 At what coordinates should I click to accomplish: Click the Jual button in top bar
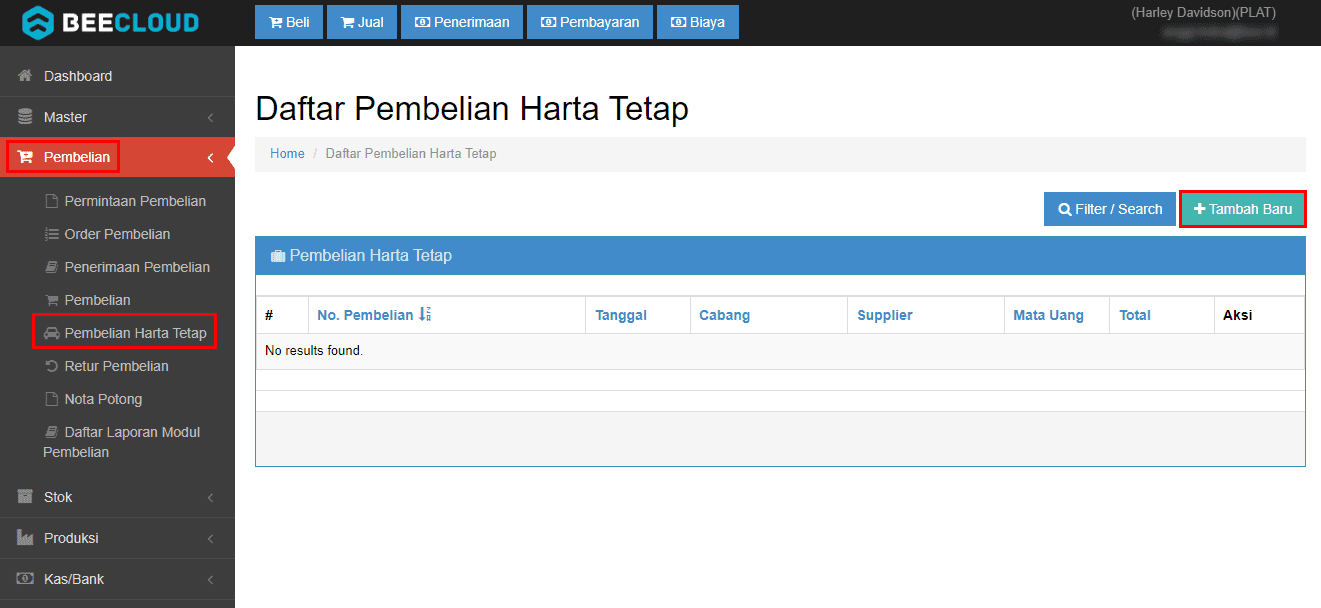coord(362,22)
